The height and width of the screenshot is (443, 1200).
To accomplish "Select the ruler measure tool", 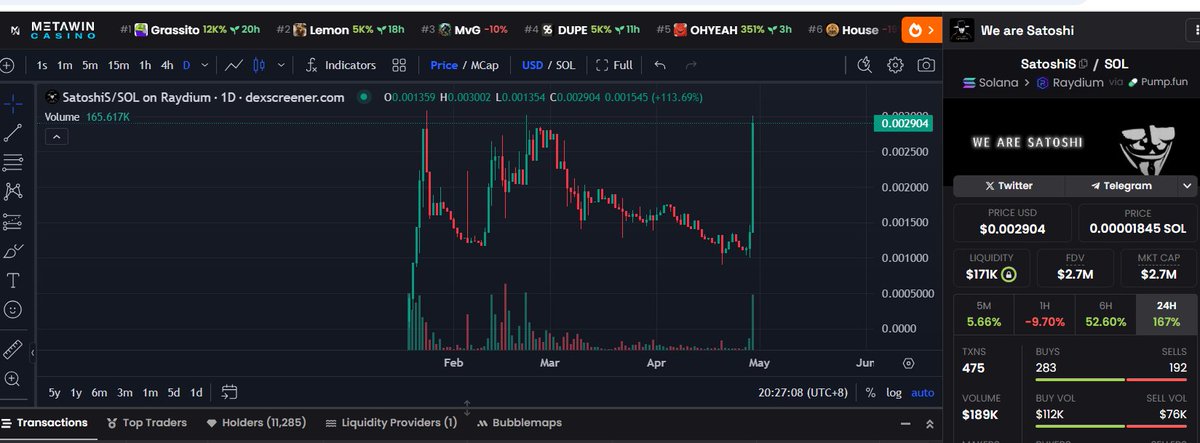I will (x=13, y=349).
